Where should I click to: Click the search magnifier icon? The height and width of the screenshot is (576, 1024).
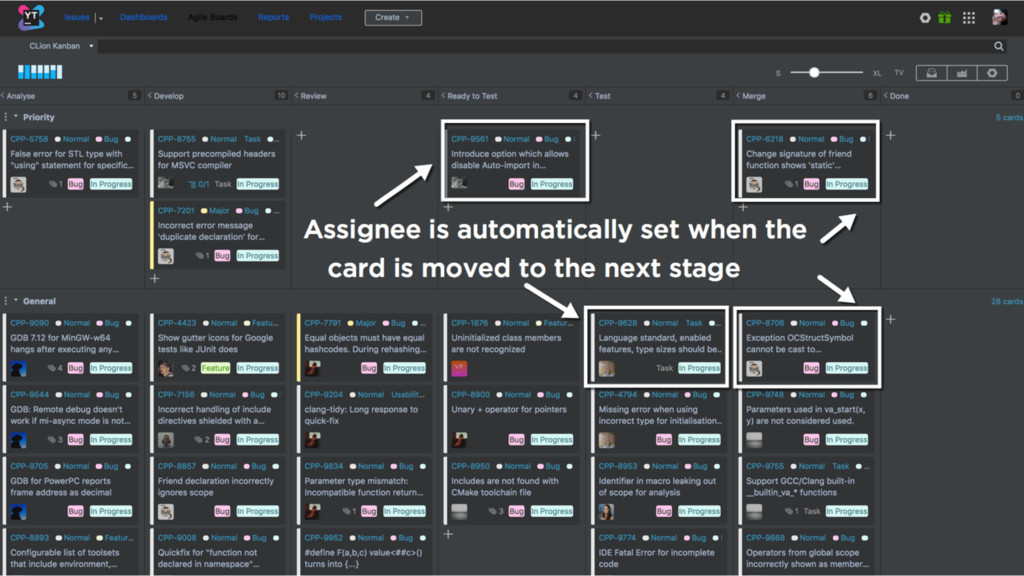[999, 46]
